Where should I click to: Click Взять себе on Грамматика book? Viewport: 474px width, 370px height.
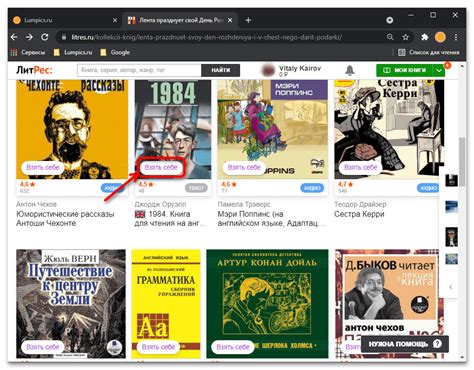tap(158, 347)
